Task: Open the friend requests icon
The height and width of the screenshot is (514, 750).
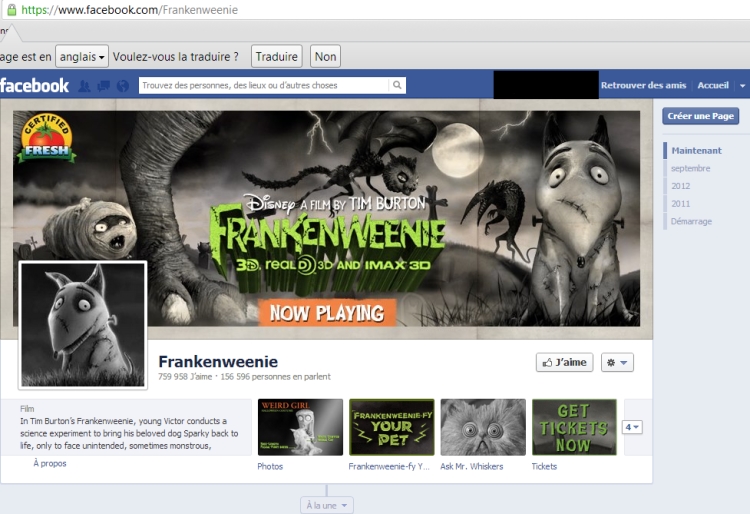Action: coord(84,86)
